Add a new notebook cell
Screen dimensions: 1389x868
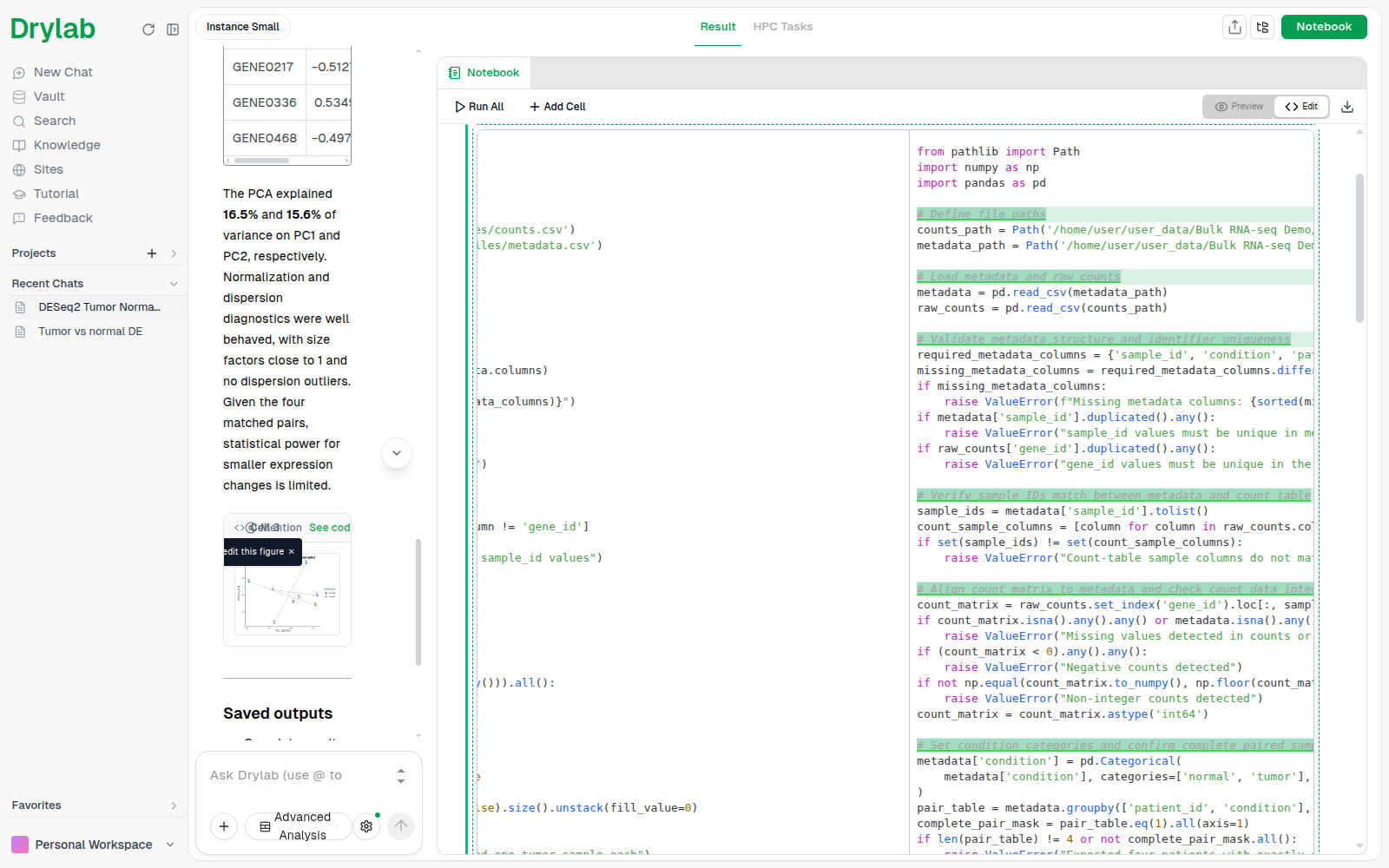(557, 107)
